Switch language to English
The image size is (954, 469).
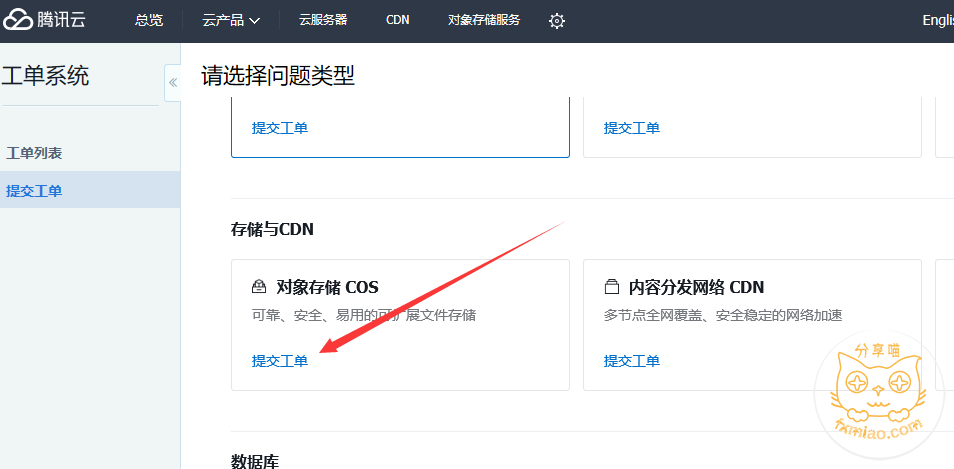pyautogui.click(x=938, y=20)
